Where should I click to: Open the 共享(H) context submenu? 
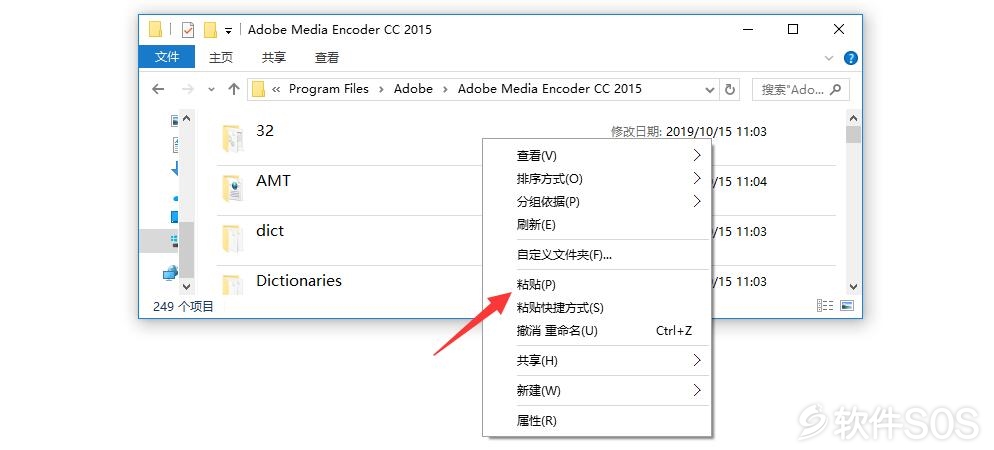597,361
